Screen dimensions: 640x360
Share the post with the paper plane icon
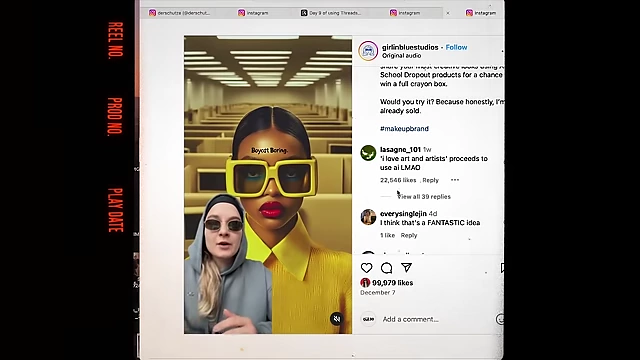click(406, 267)
